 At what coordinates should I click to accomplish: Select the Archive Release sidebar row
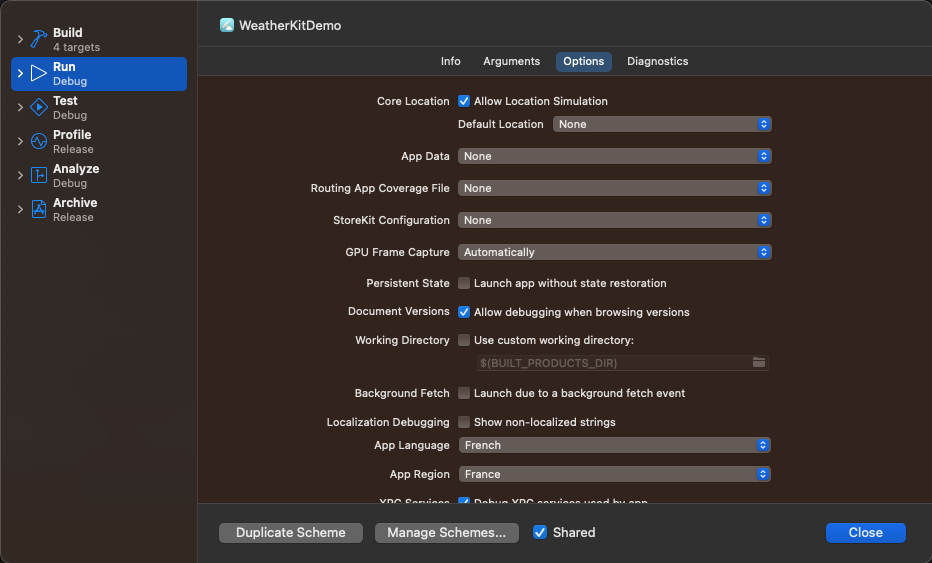[x=99, y=209]
